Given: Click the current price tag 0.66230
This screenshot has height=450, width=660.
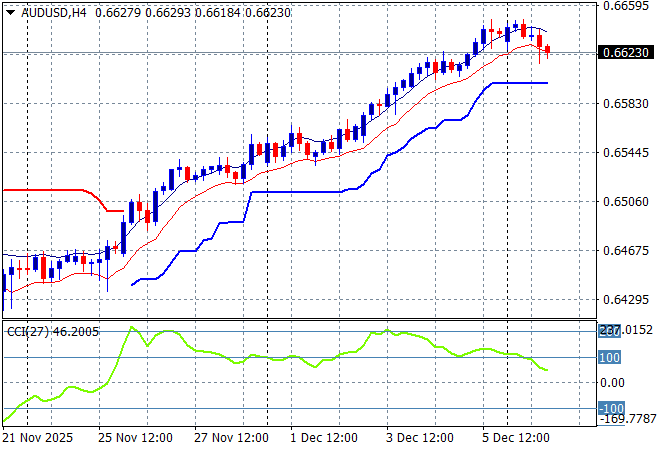Looking at the screenshot, I should click(631, 52).
